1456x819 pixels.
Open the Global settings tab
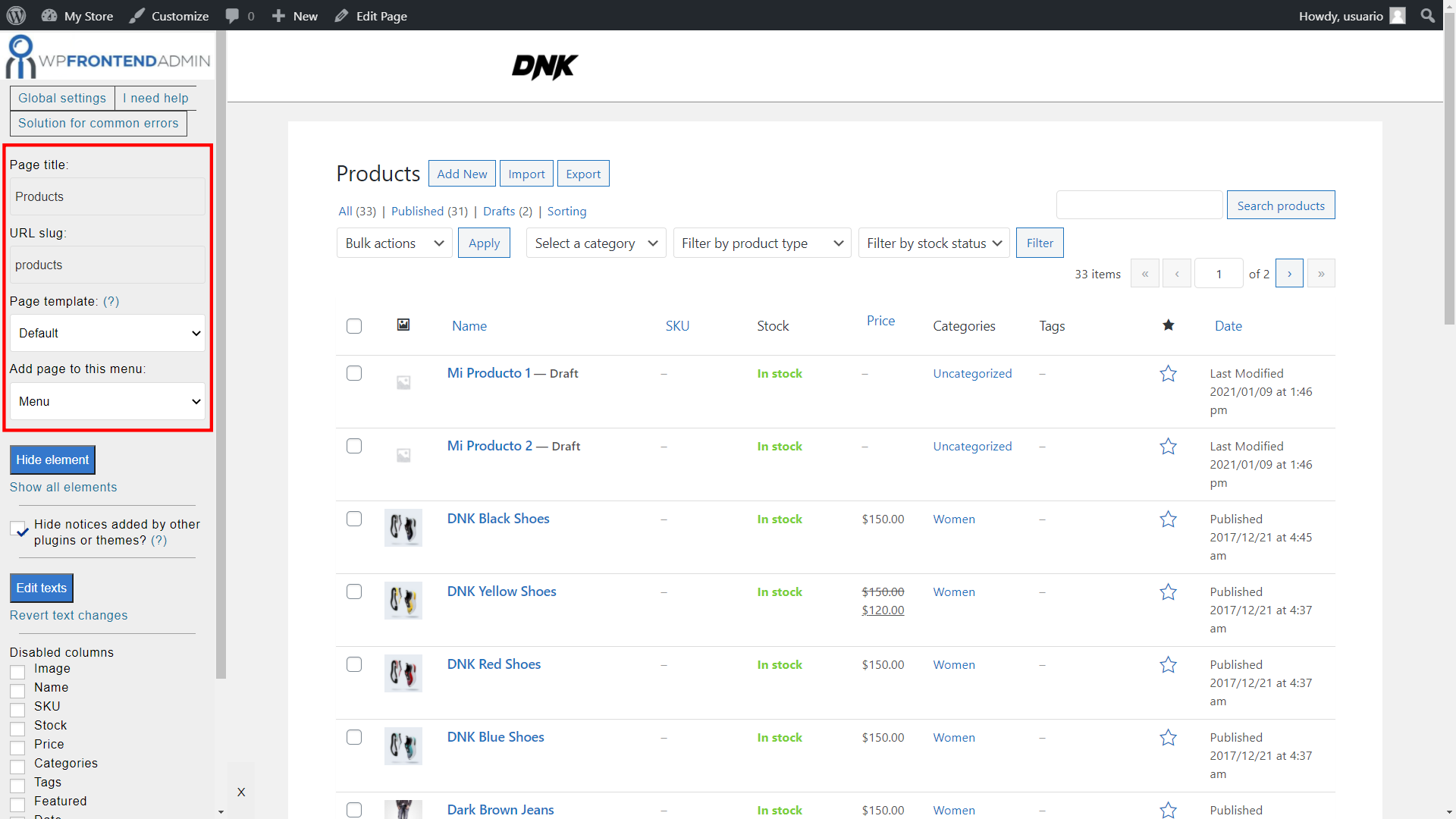point(62,98)
